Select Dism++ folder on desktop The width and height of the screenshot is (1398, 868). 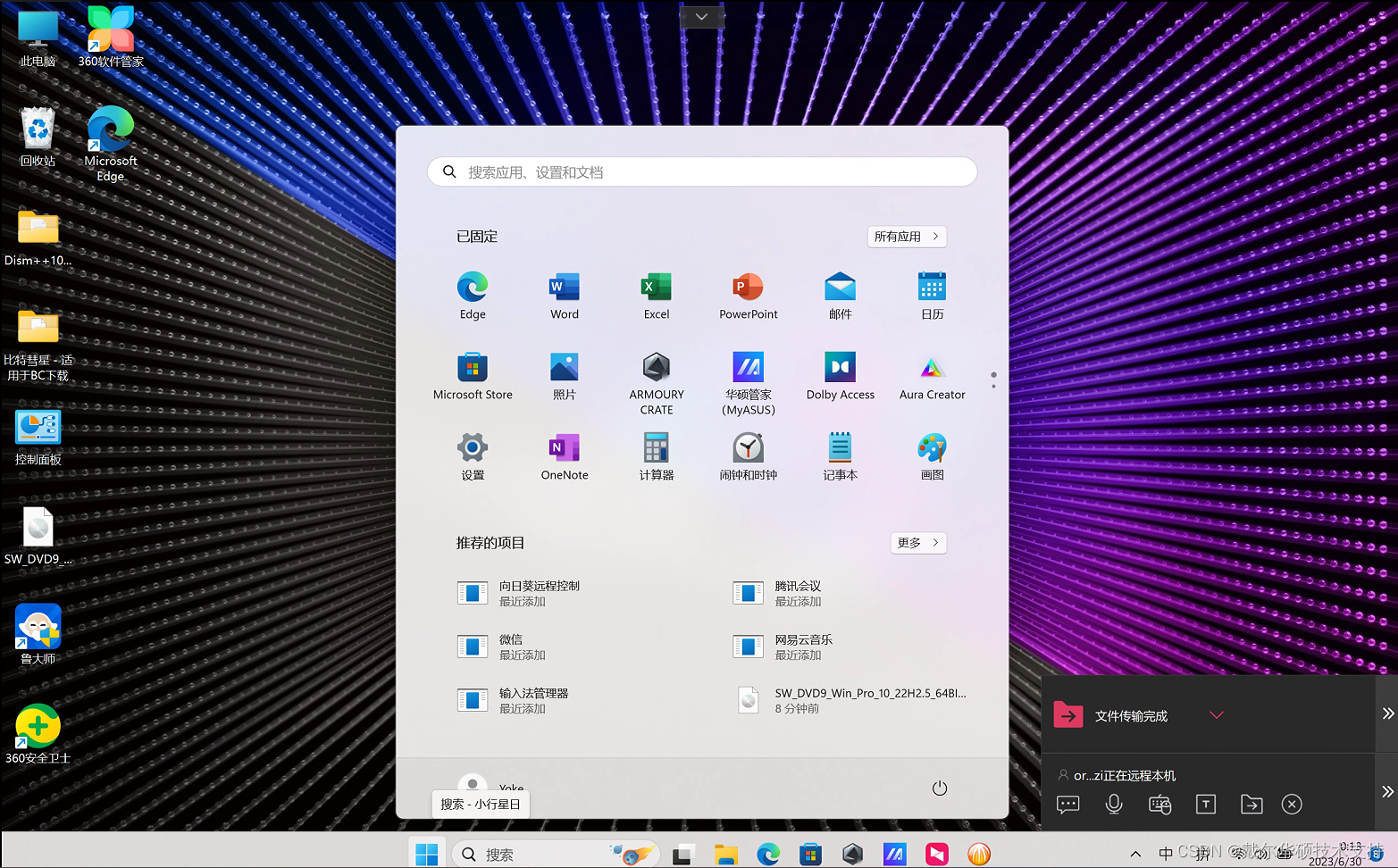click(x=38, y=238)
